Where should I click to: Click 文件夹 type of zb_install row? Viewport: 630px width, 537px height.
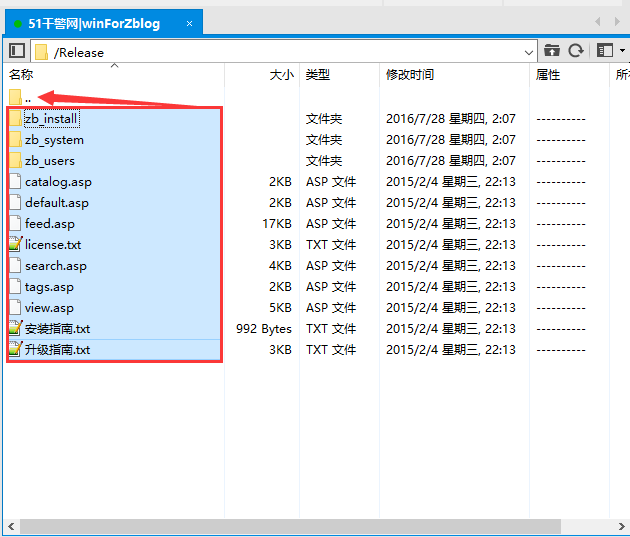pyautogui.click(x=324, y=119)
